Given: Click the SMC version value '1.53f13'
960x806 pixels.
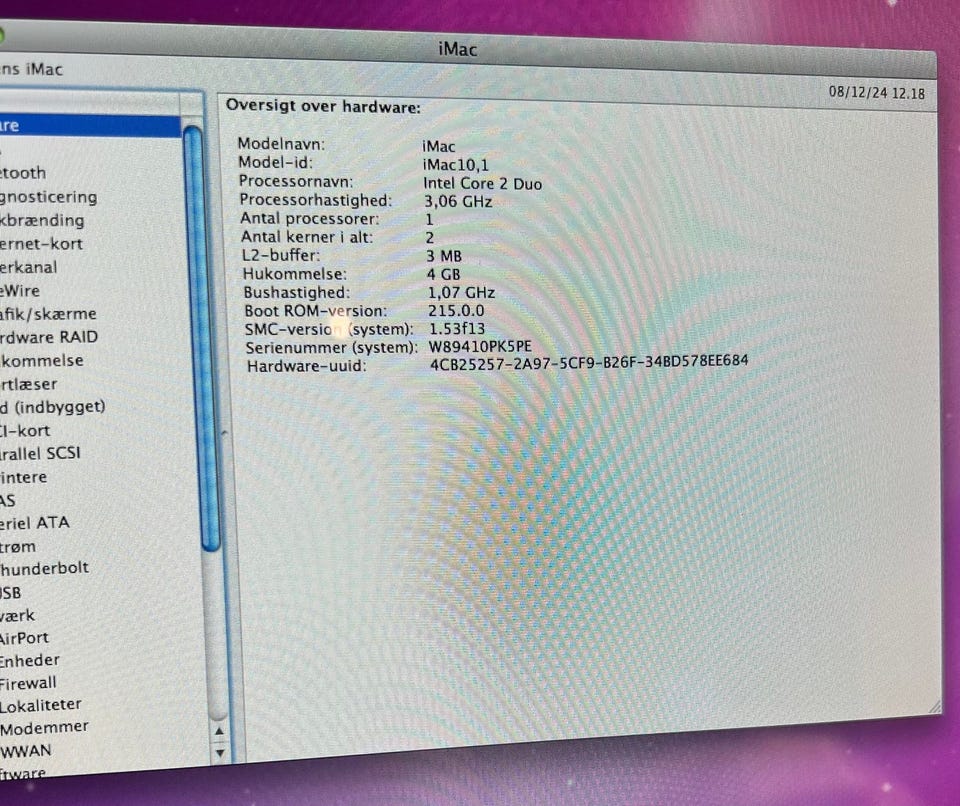Looking at the screenshot, I should (x=457, y=329).
